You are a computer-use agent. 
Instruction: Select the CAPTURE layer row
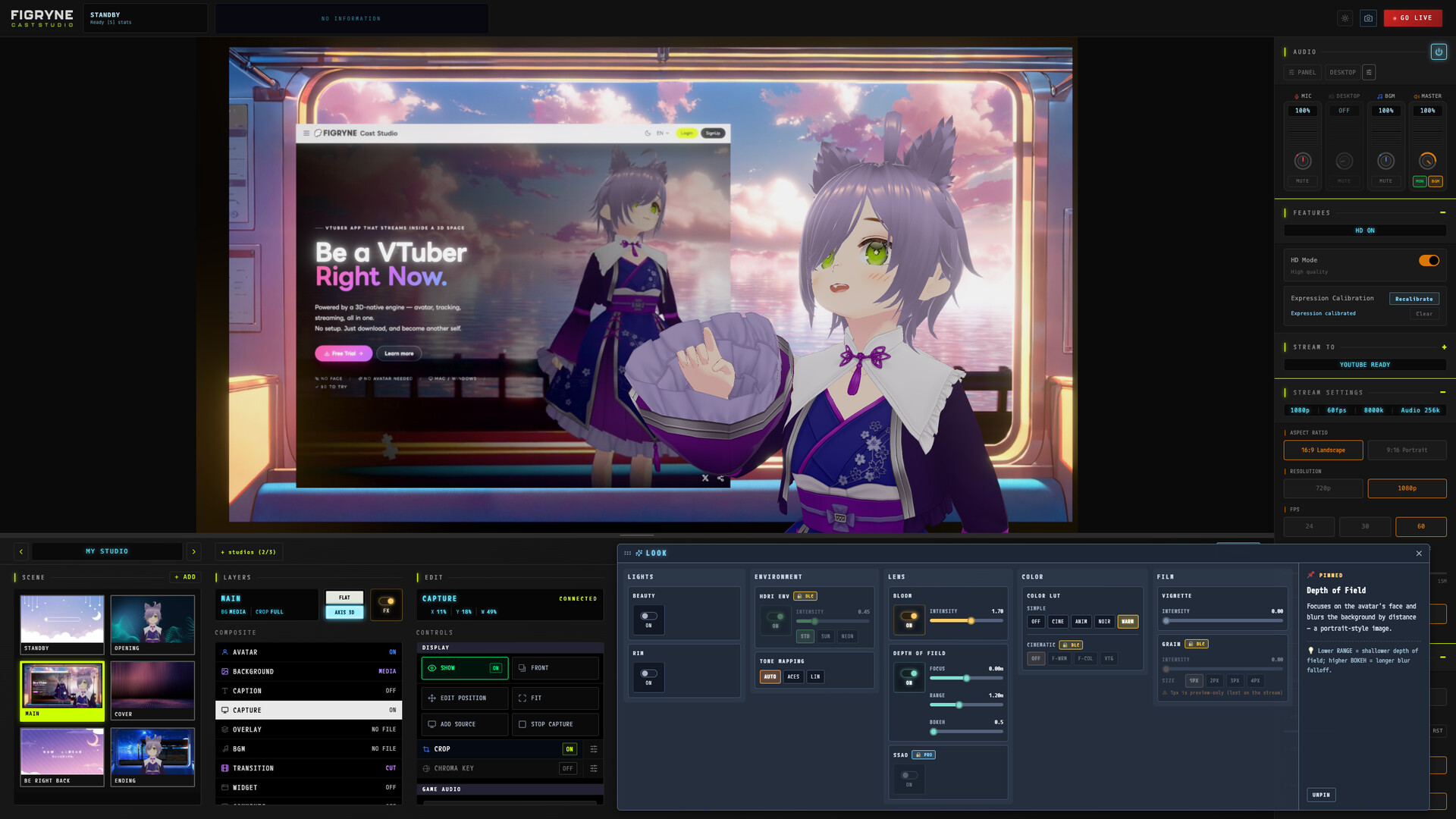point(309,711)
